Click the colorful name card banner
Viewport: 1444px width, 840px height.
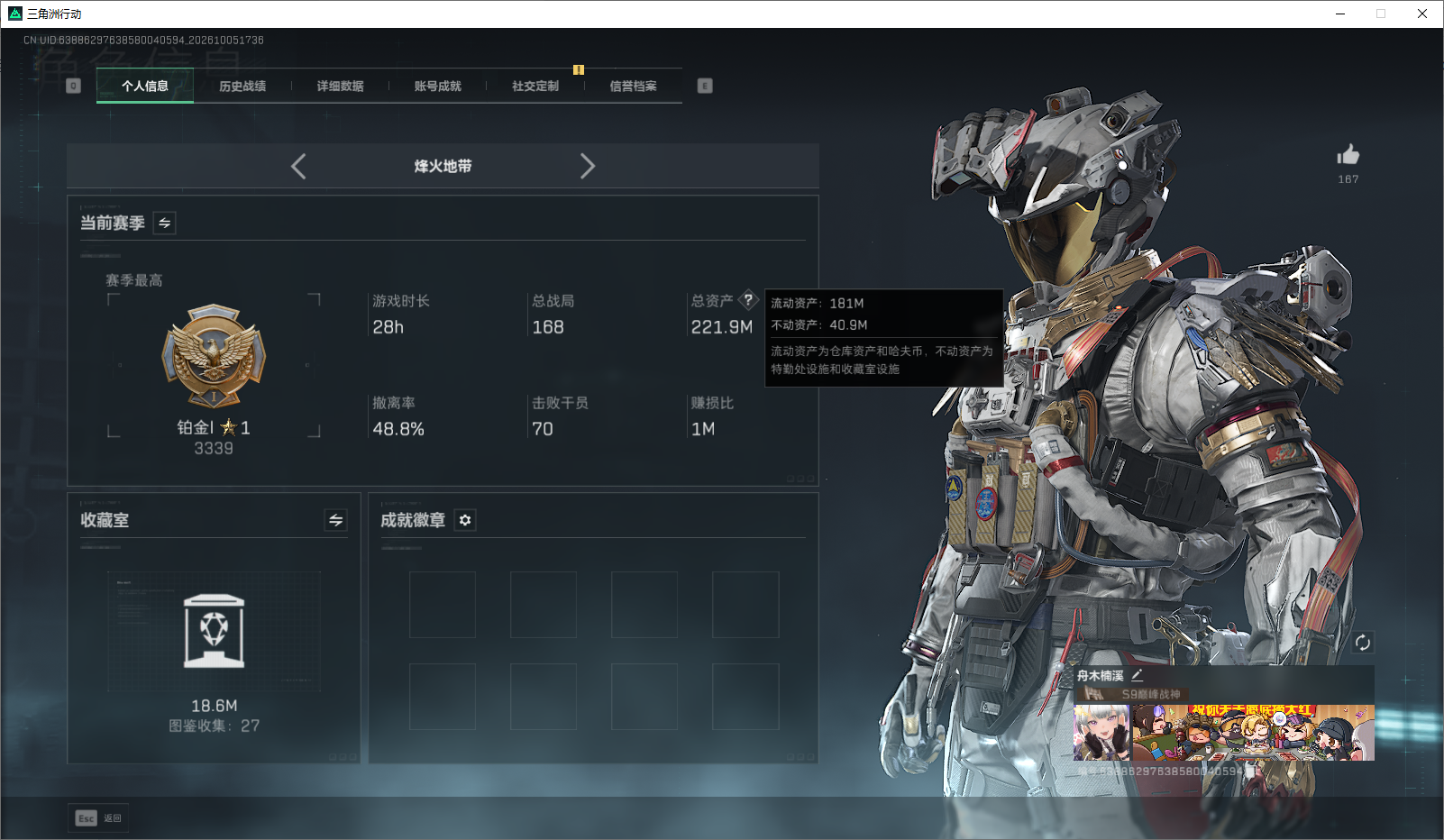(x=1253, y=733)
